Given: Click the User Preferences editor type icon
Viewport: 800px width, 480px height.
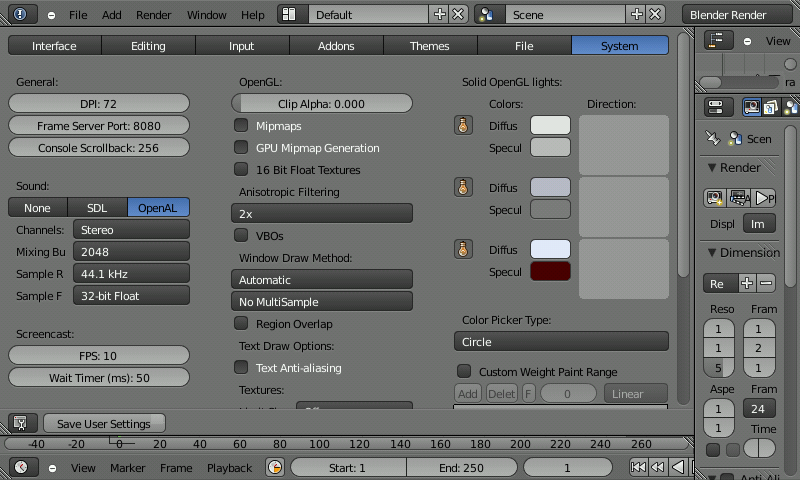Looking at the screenshot, I should coord(22,423).
